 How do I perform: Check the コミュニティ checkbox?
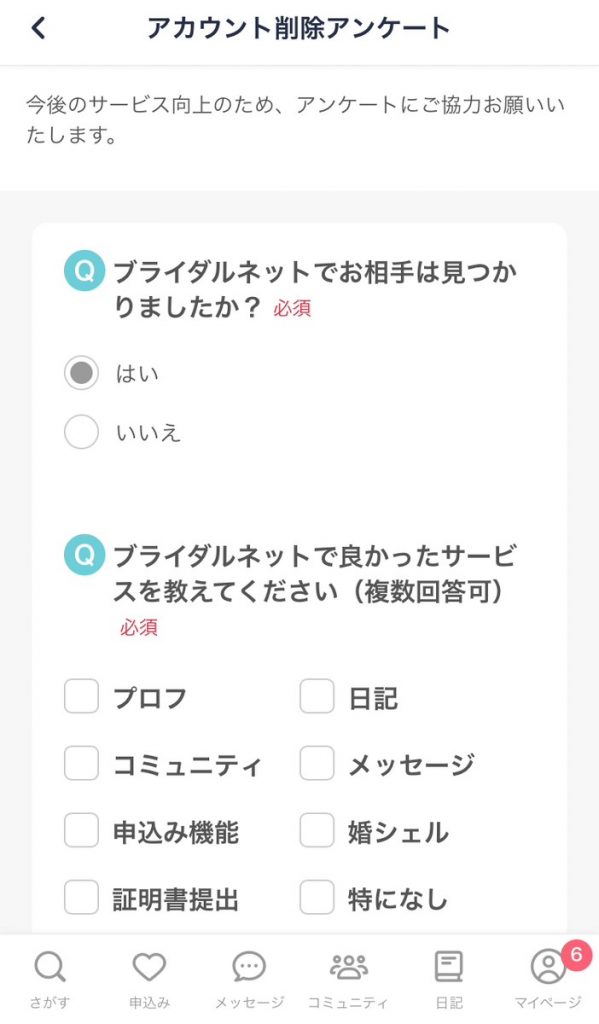[x=81, y=764]
